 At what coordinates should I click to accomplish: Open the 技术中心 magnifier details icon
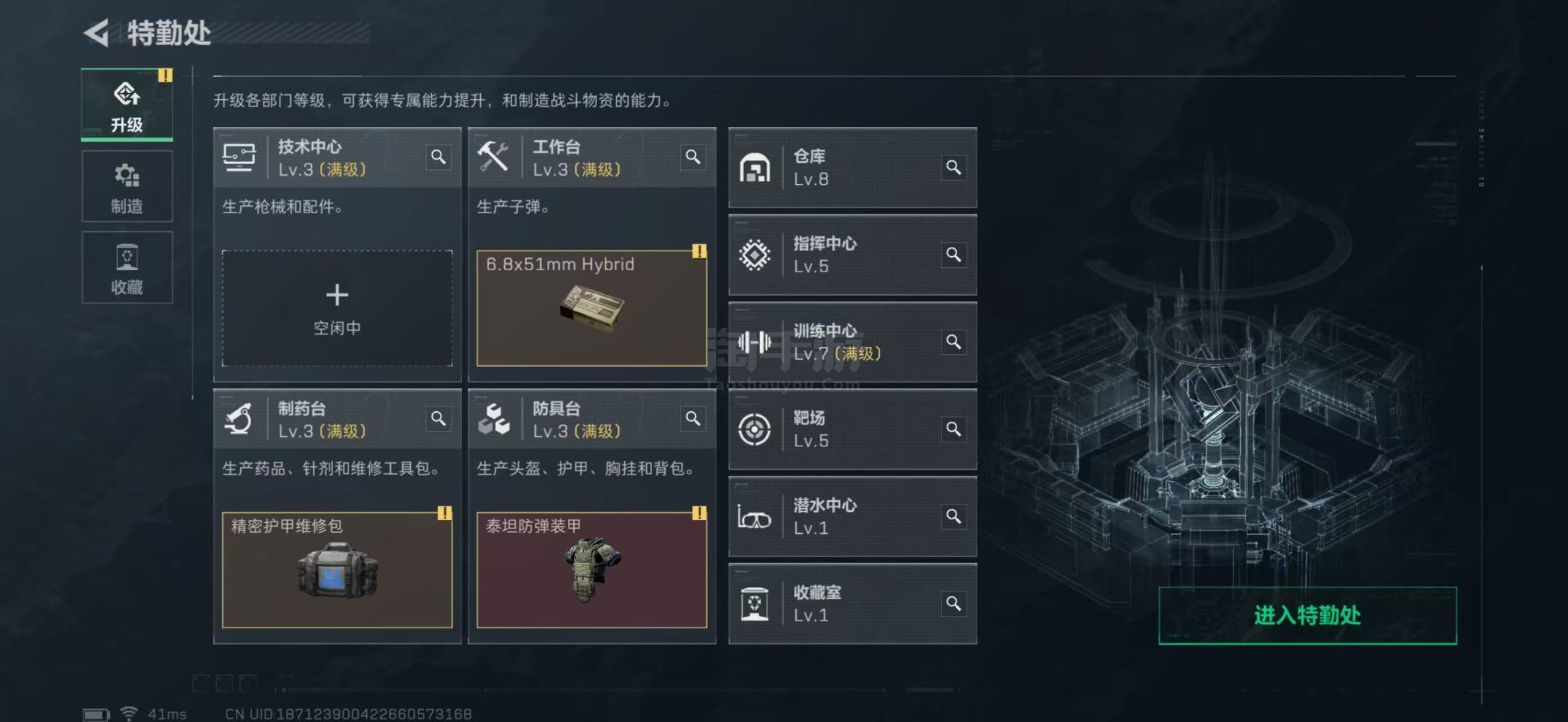(x=439, y=158)
